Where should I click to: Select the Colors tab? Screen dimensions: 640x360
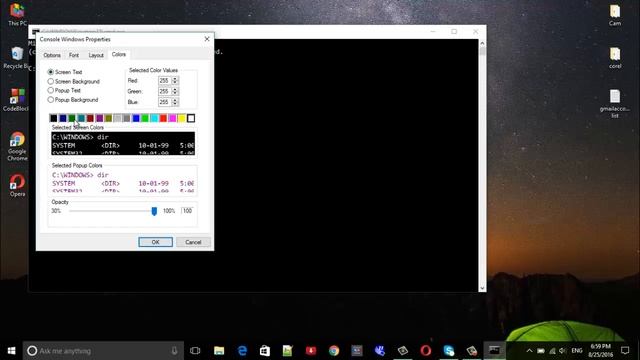coord(119,54)
